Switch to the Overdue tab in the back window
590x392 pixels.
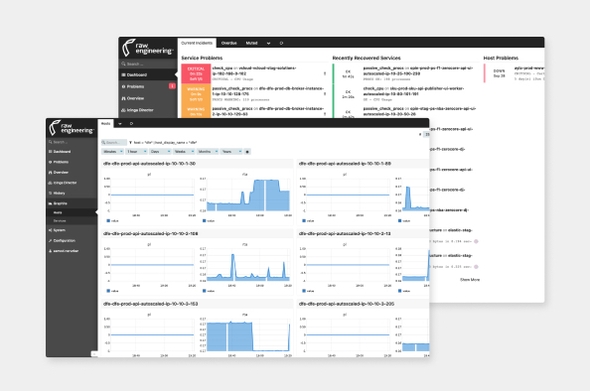229,43
